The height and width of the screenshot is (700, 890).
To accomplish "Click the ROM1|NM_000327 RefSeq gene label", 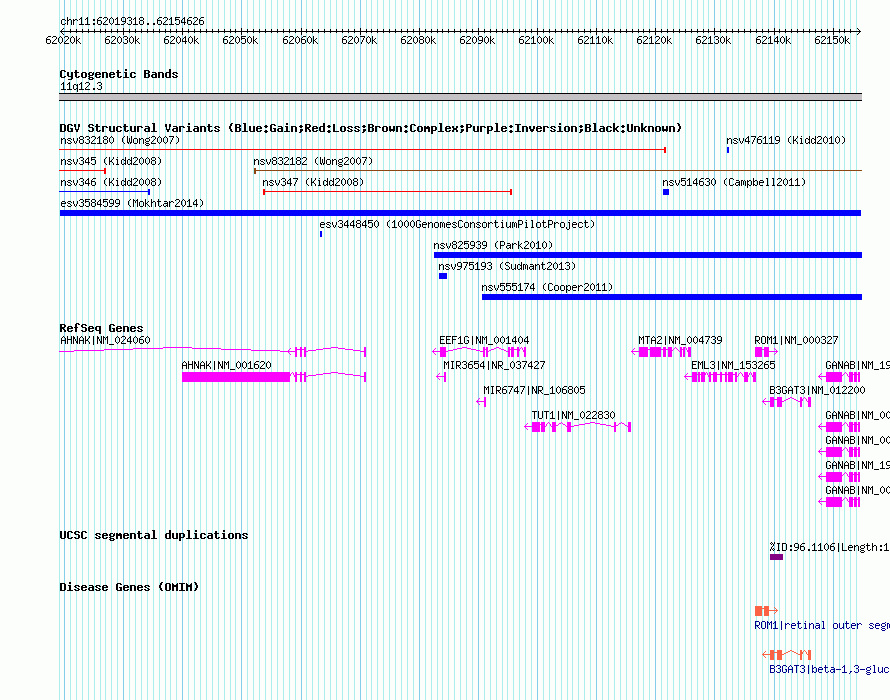I will (796, 340).
